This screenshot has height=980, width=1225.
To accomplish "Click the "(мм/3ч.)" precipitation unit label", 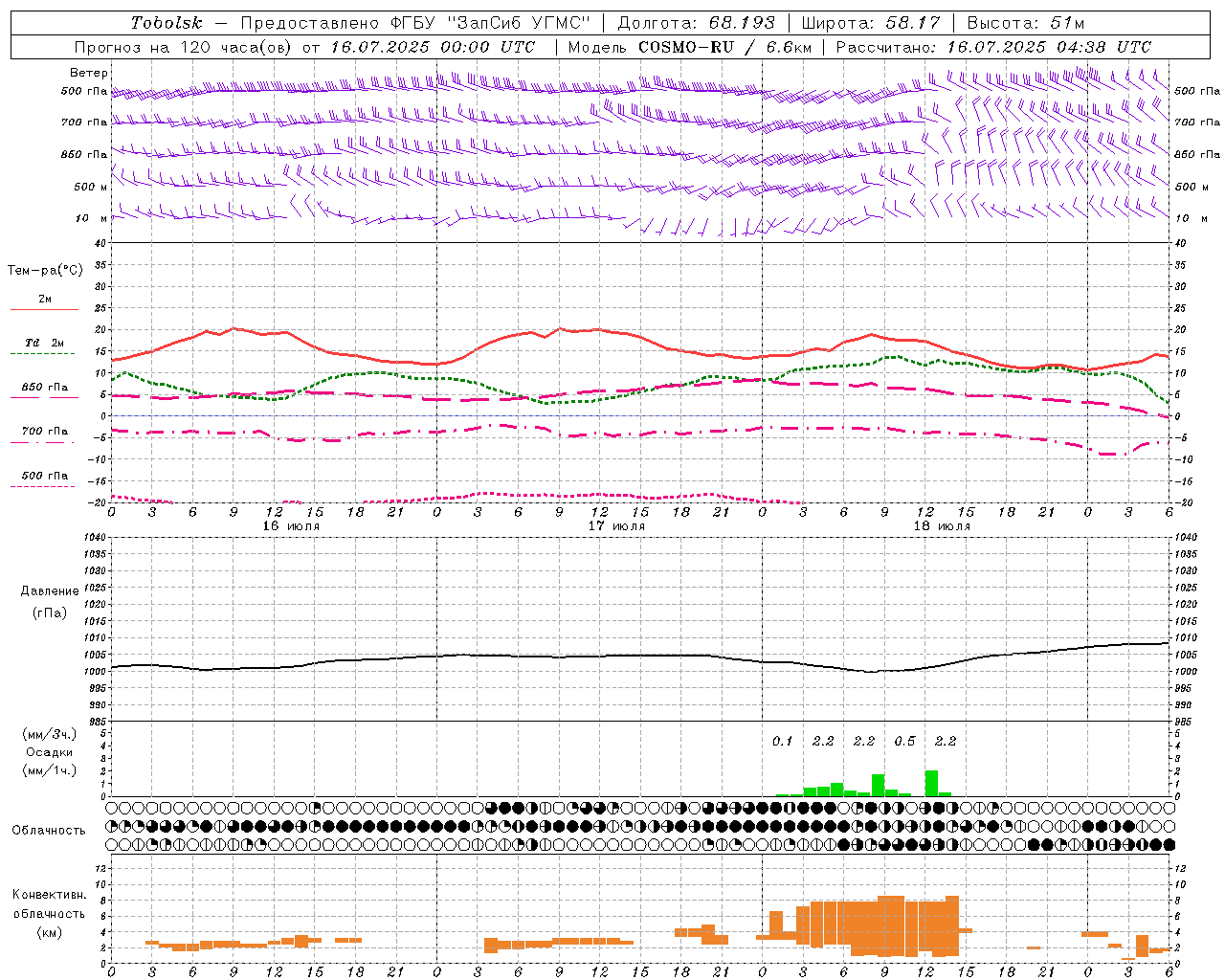I will (51, 735).
